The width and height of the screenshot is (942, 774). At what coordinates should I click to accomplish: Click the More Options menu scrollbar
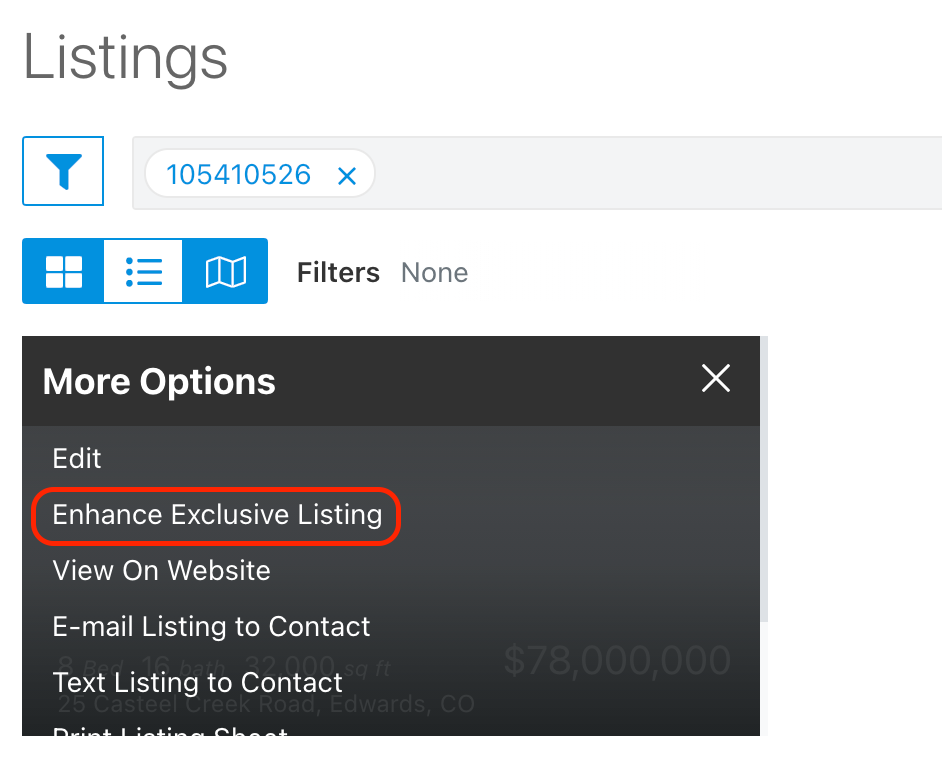(x=764, y=479)
